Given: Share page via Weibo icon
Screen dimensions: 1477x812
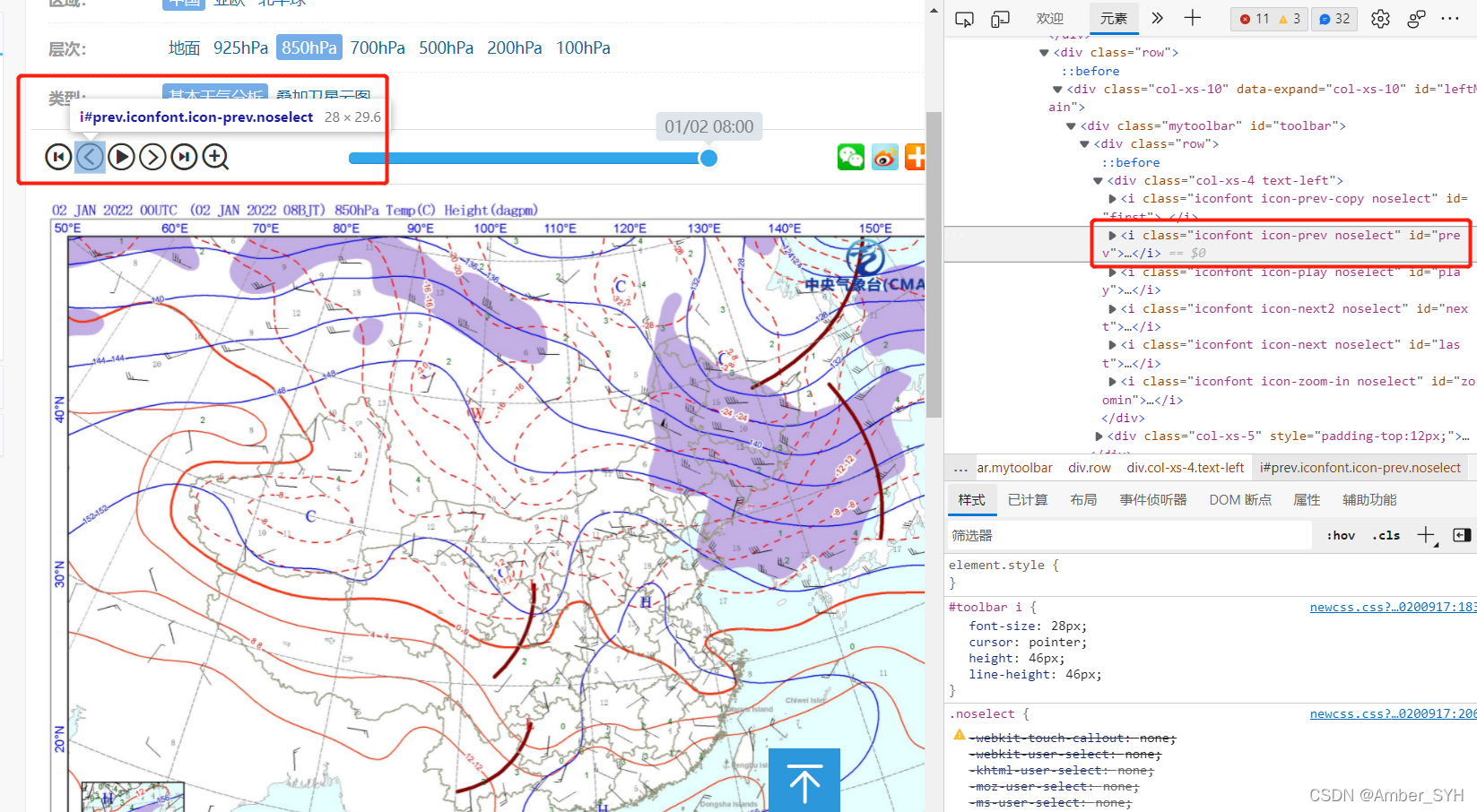Looking at the screenshot, I should coord(885,157).
